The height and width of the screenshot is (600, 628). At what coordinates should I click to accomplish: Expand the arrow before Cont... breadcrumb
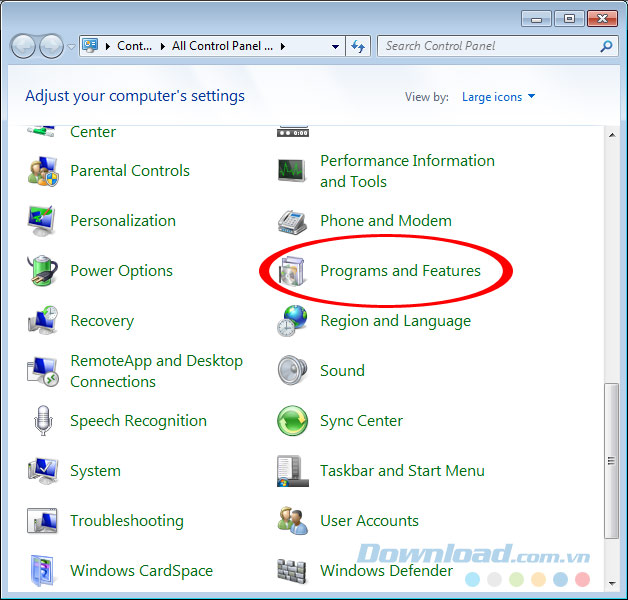coord(107,46)
